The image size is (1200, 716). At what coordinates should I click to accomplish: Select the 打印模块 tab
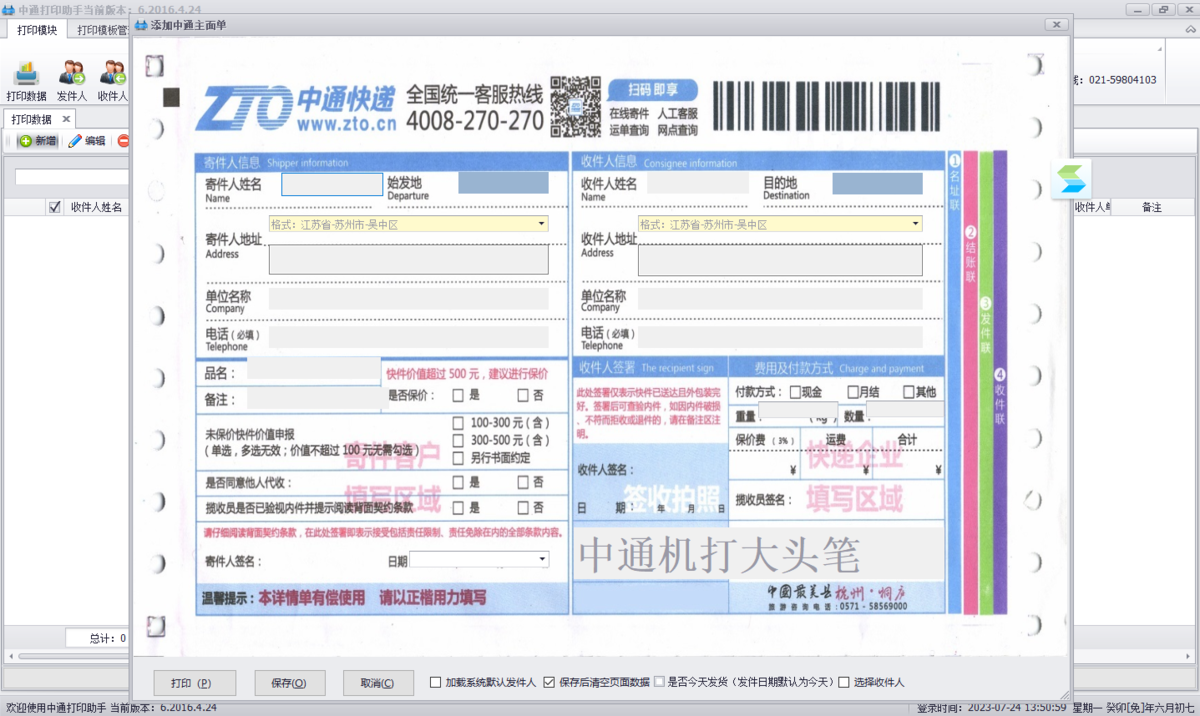[x=36, y=30]
